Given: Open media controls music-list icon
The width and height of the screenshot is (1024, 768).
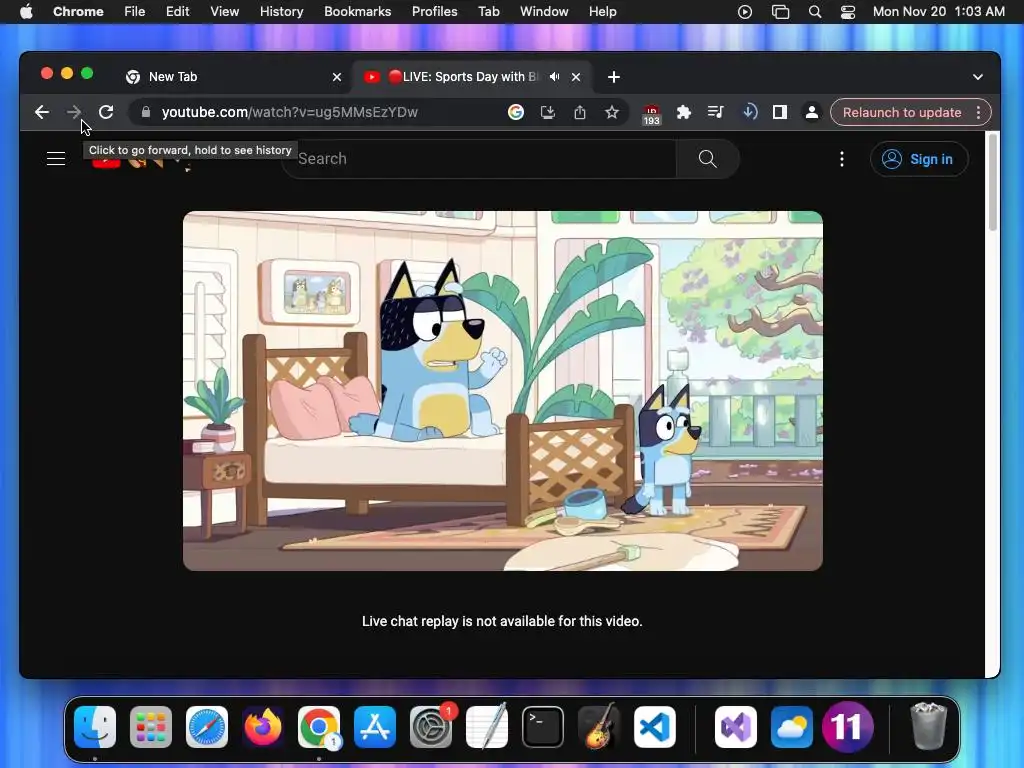Looking at the screenshot, I should (716, 112).
